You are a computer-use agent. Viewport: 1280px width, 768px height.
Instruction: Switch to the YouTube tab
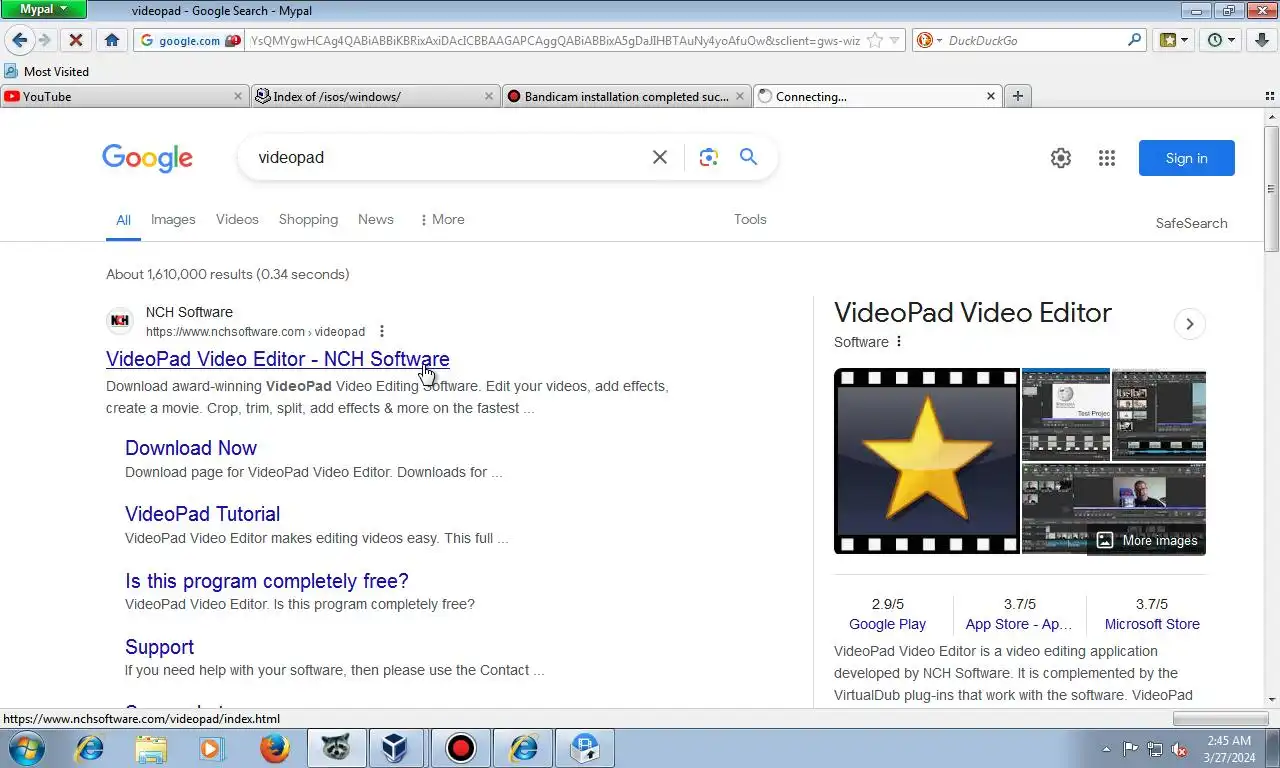coord(125,96)
